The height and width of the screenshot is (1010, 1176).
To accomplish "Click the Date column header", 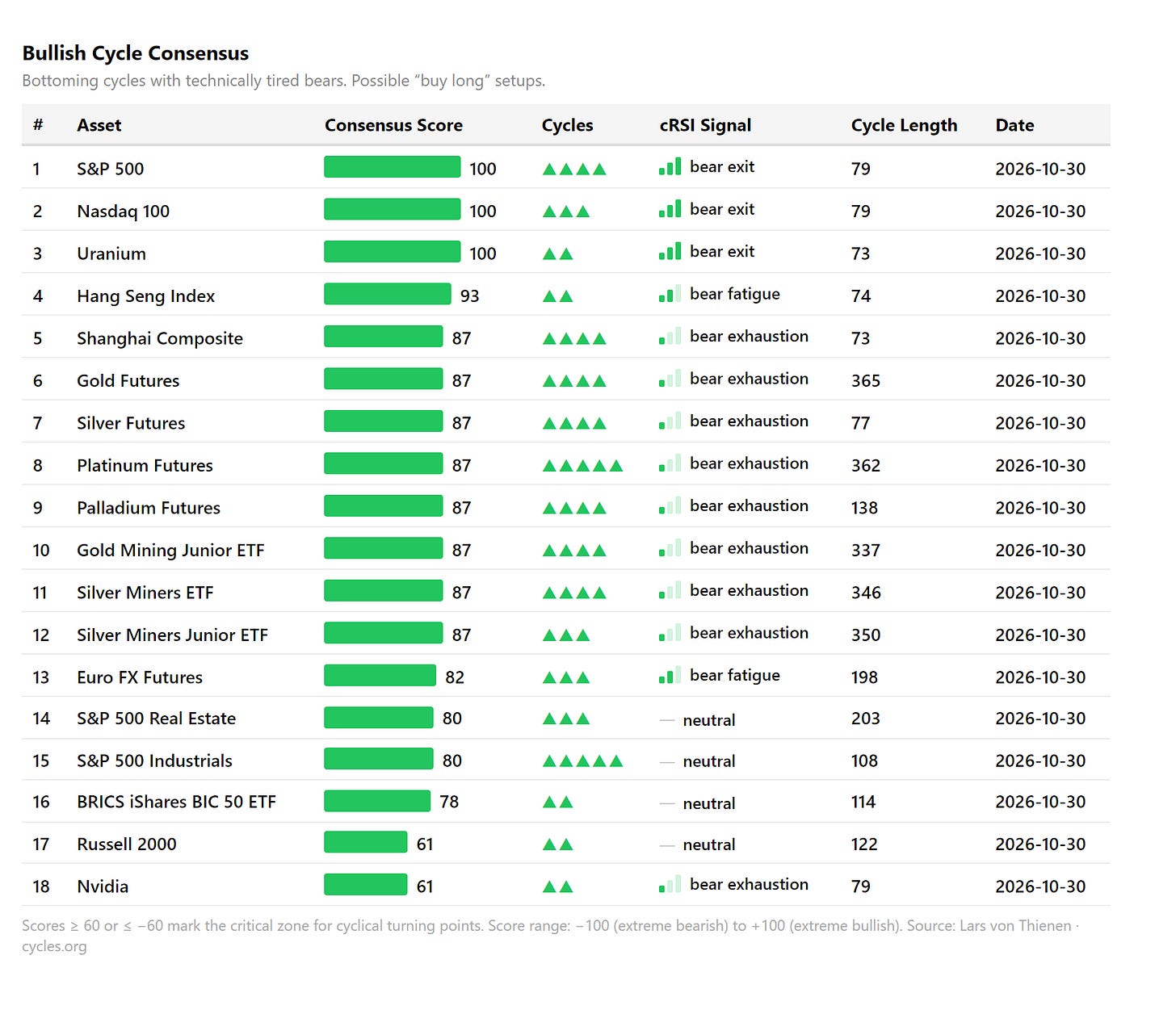I will 1014,125.
